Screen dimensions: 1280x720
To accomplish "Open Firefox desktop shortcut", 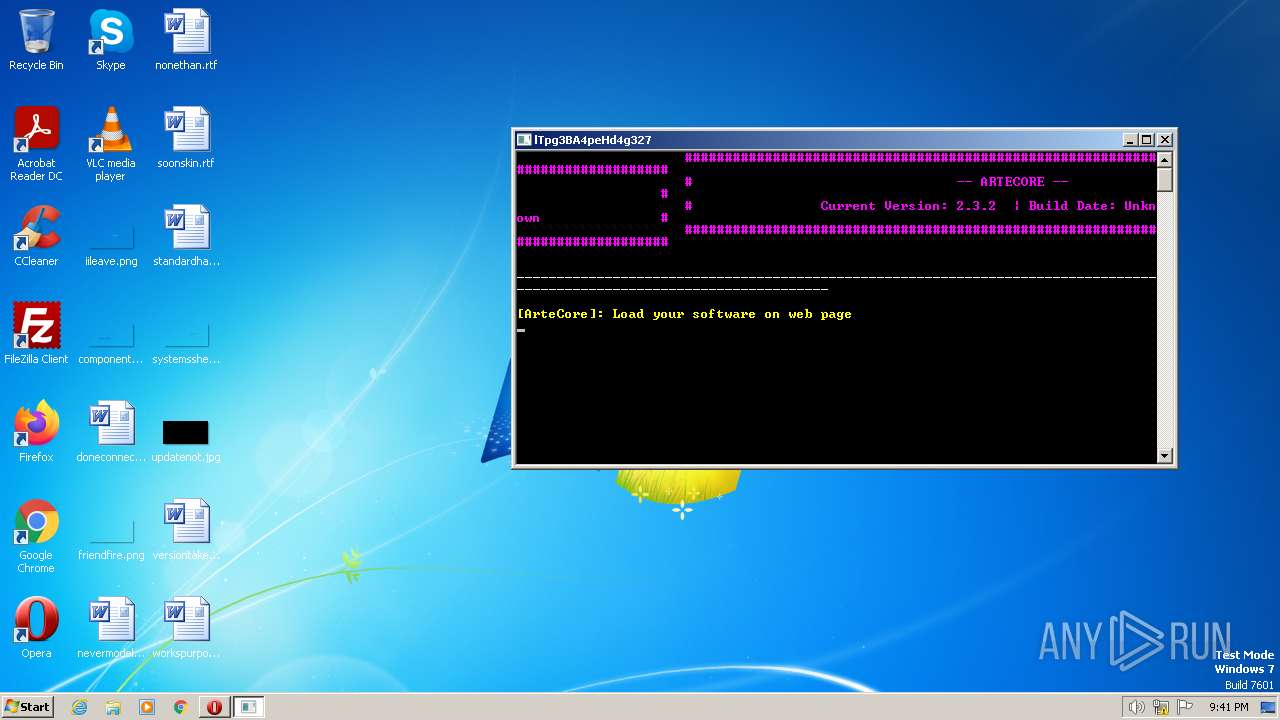I will (36, 432).
